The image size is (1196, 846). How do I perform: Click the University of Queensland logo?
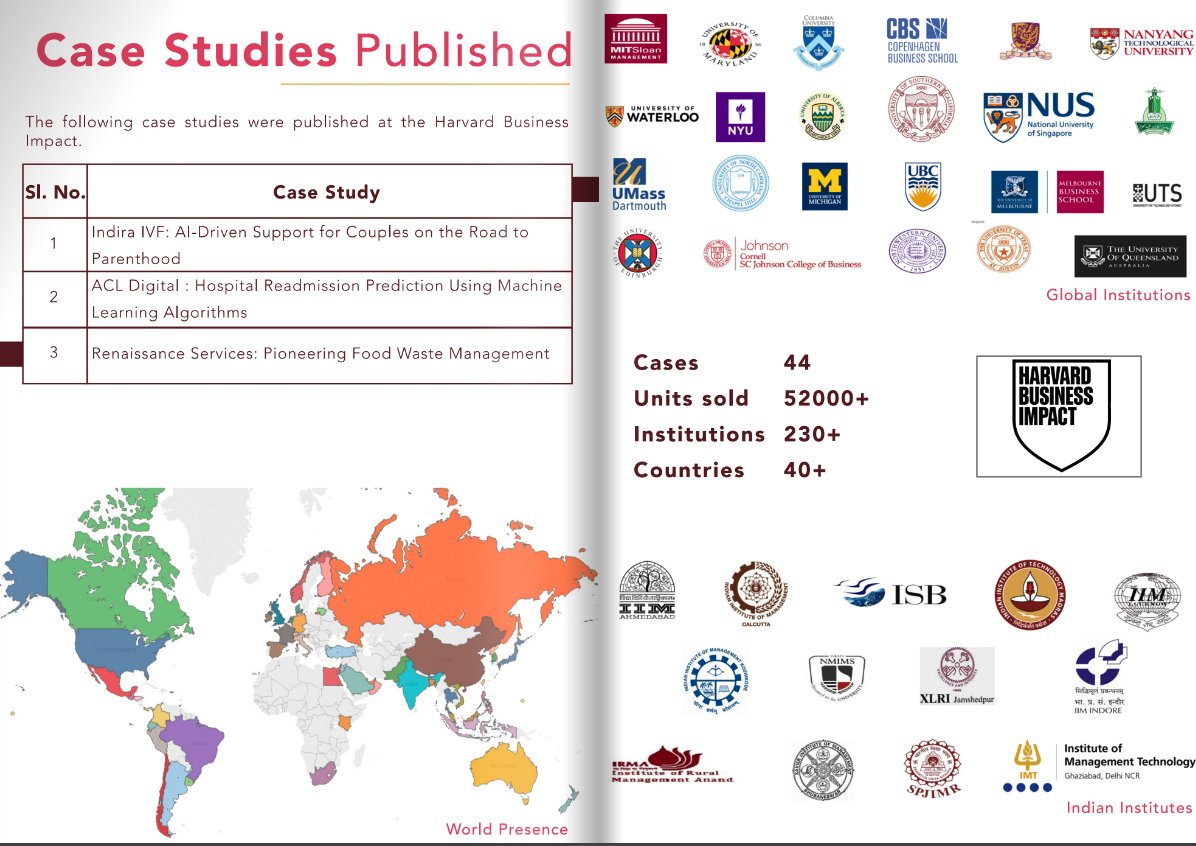point(1132,256)
